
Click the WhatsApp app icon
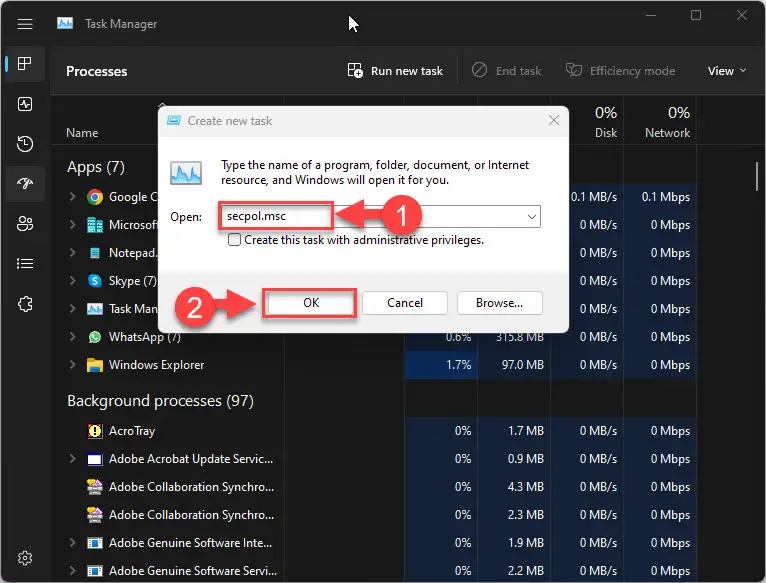pyautogui.click(x=95, y=337)
